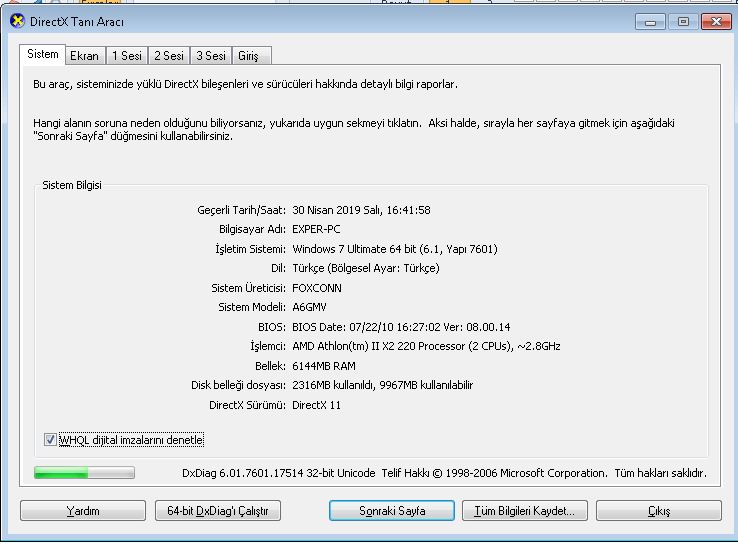The width and height of the screenshot is (738, 545).
Task: Run 64-bit DxDiag'ı Çalıştır button
Action: tap(218, 511)
